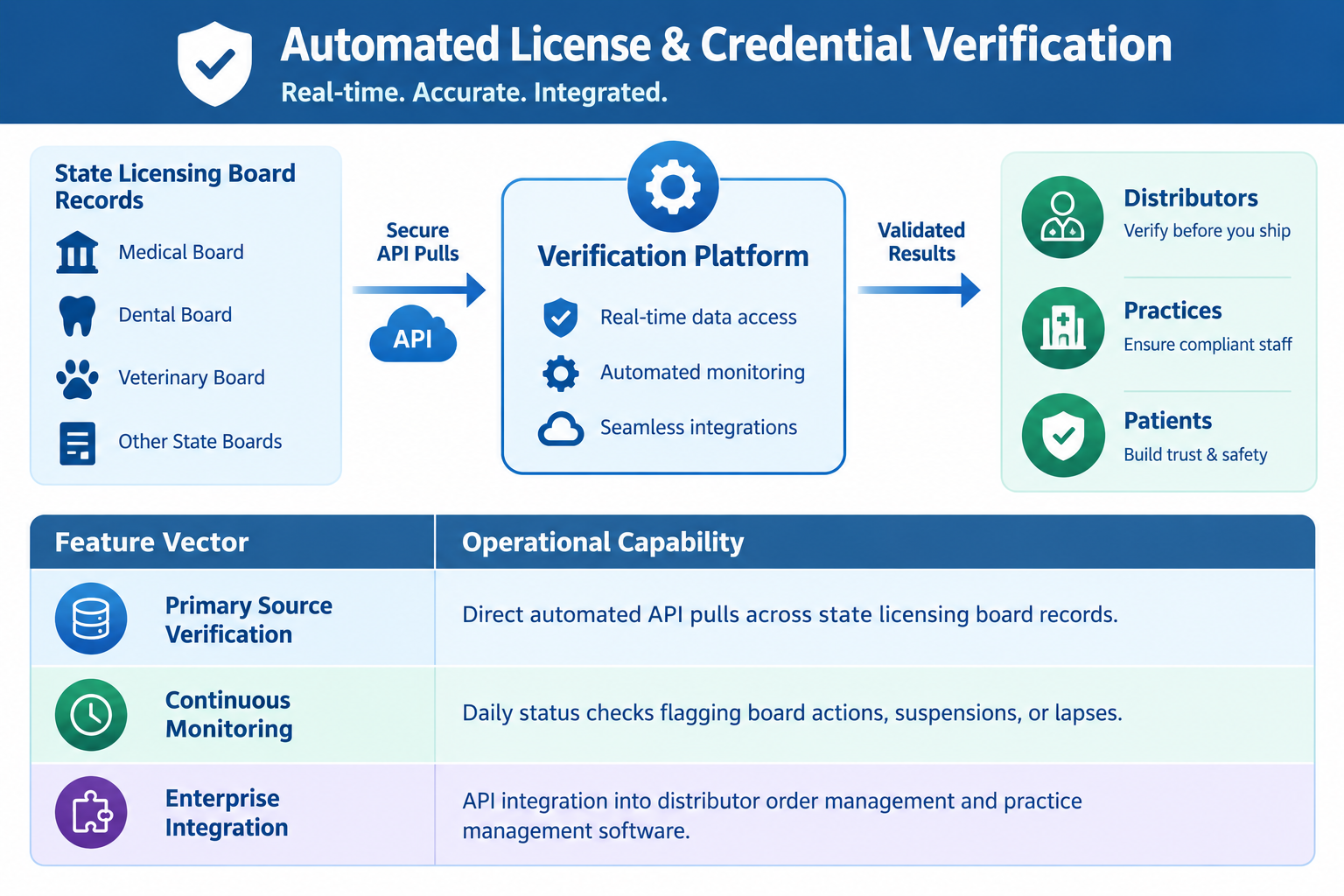The width and height of the screenshot is (1344, 896).
Task: Click the 'Medical Board' label
Action: pos(181,252)
